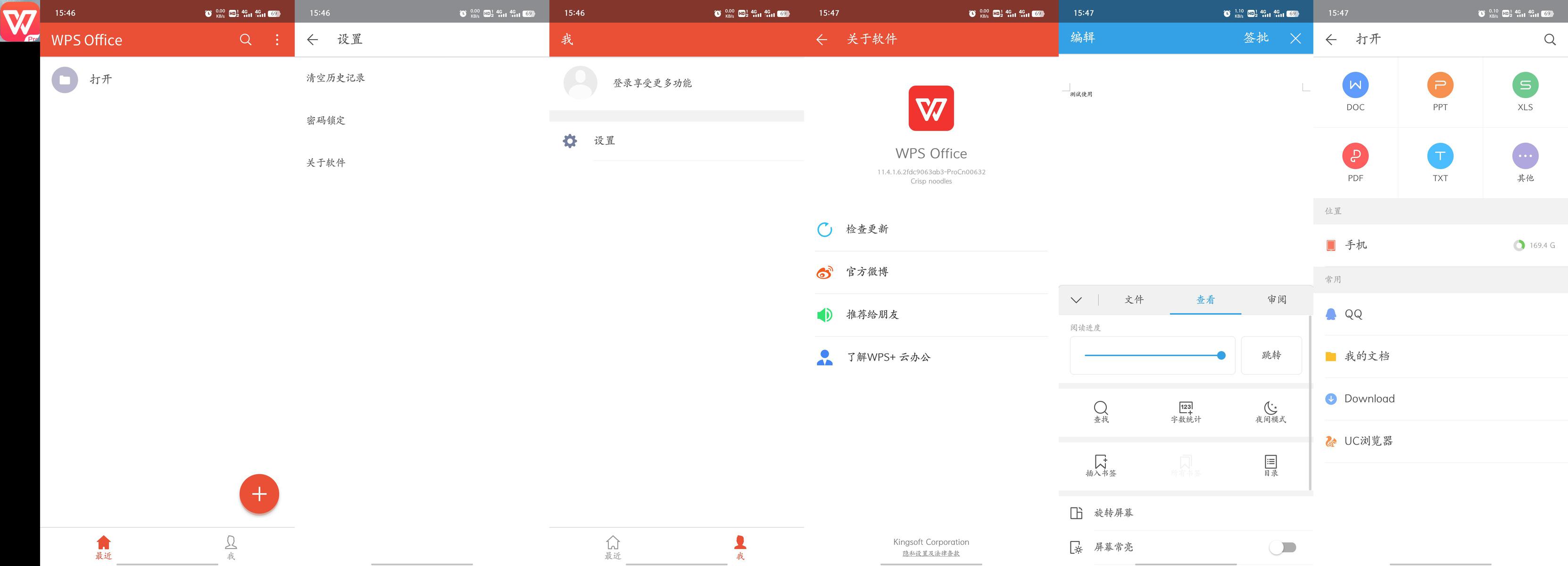Tap the 测试使用 document text
Viewport: 1568px width, 566px height.
(x=1081, y=94)
